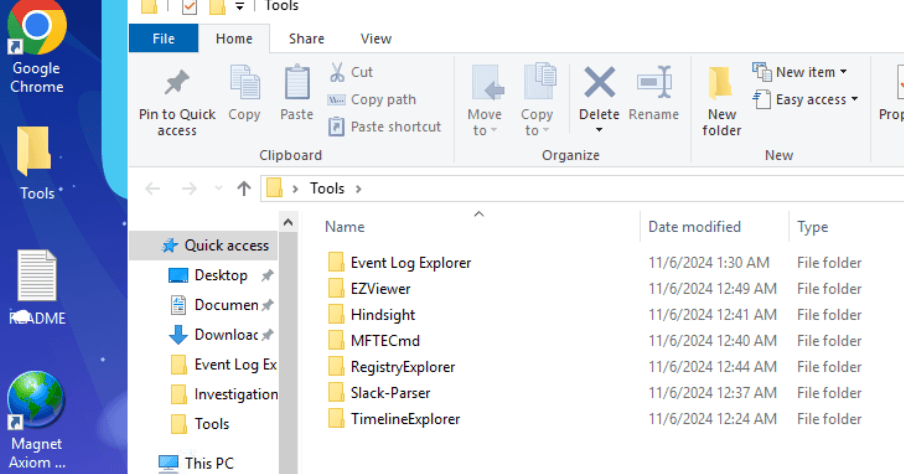Click the Copy icon in Clipboard group
This screenshot has height=474, width=904.
pyautogui.click(x=244, y=84)
